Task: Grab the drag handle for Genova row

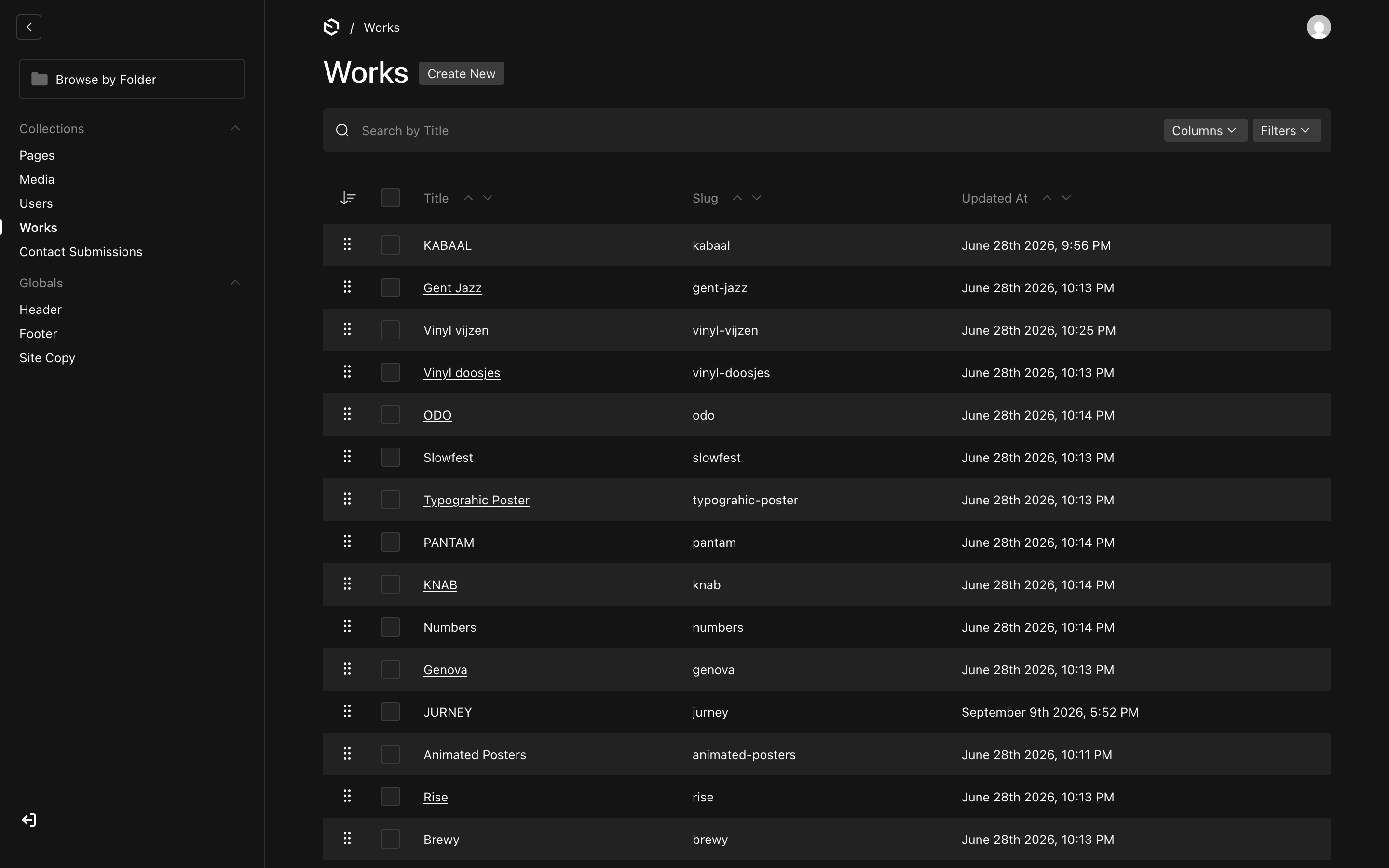Action: [x=347, y=669]
